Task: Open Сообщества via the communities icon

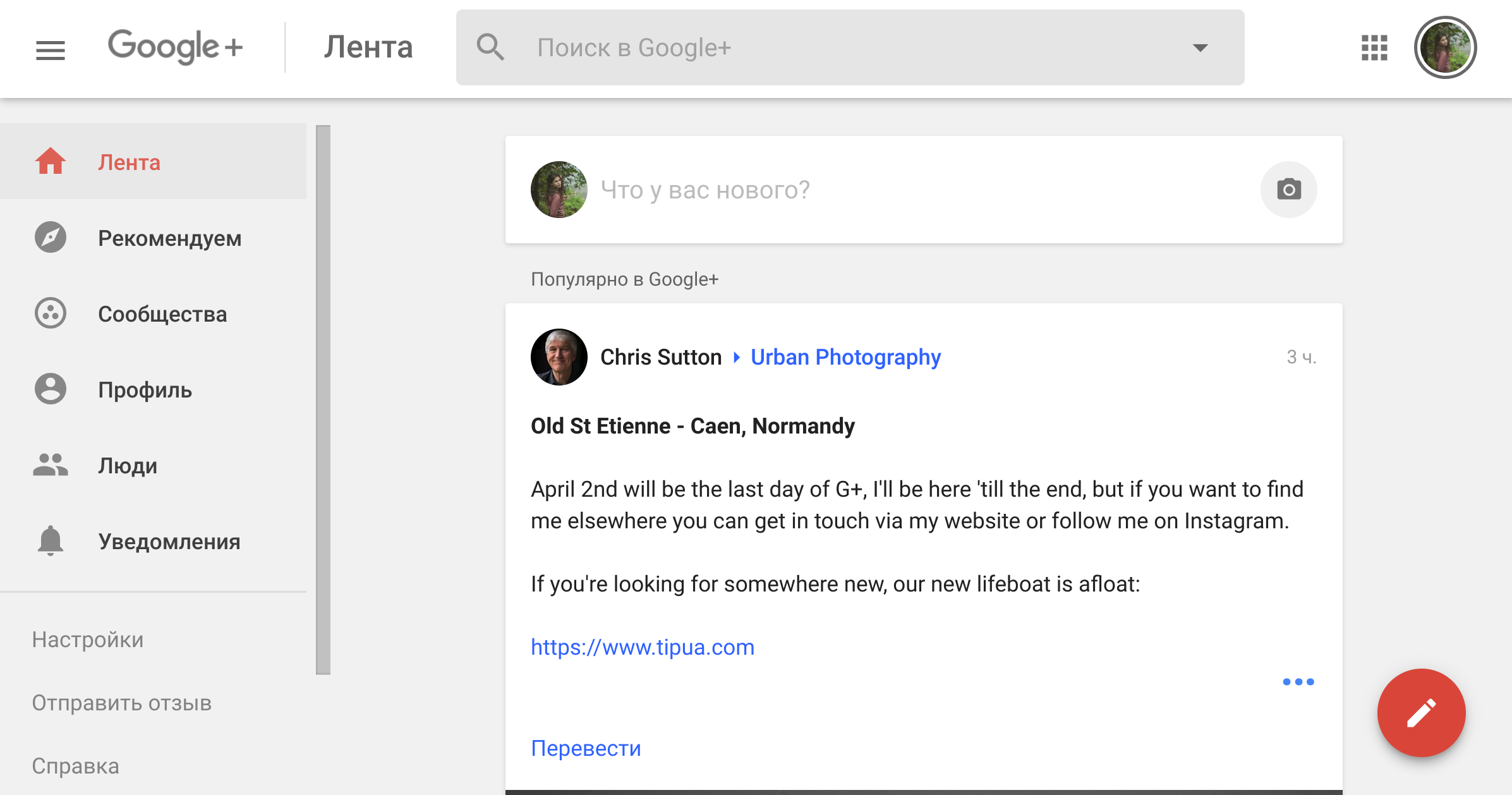Action: point(51,313)
